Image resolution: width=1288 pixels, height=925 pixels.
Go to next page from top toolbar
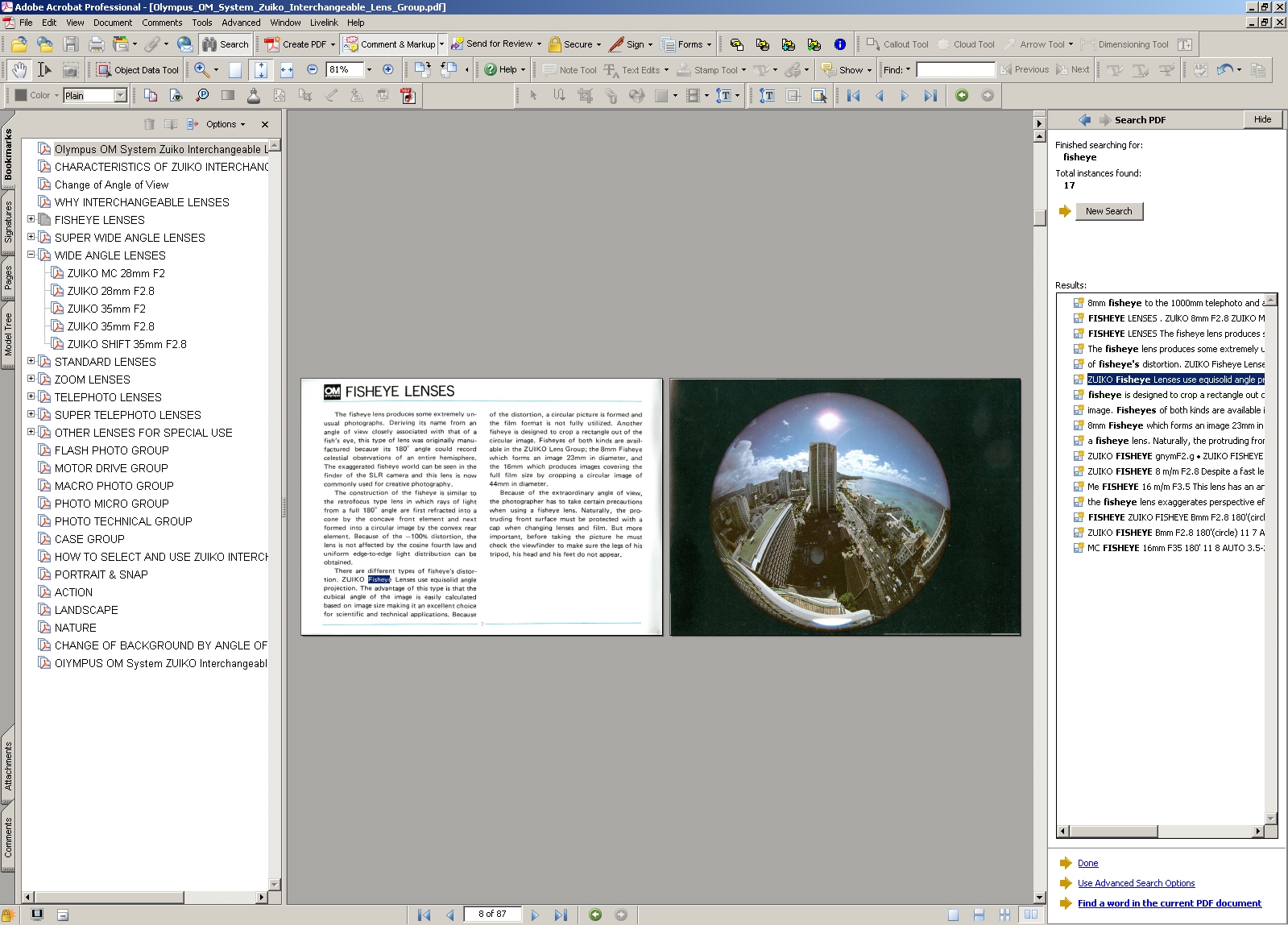(905, 96)
